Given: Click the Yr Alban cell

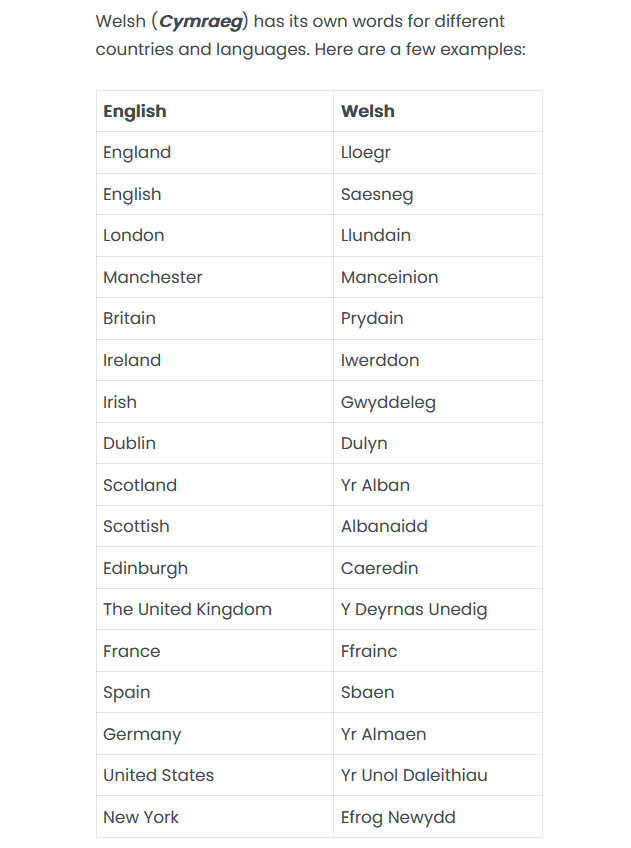Looking at the screenshot, I should tap(375, 485).
